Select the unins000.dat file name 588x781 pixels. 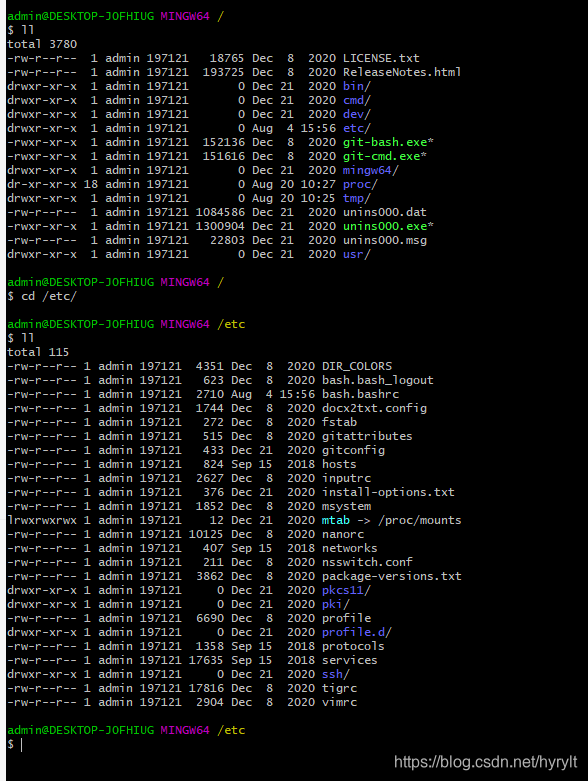tap(384, 212)
